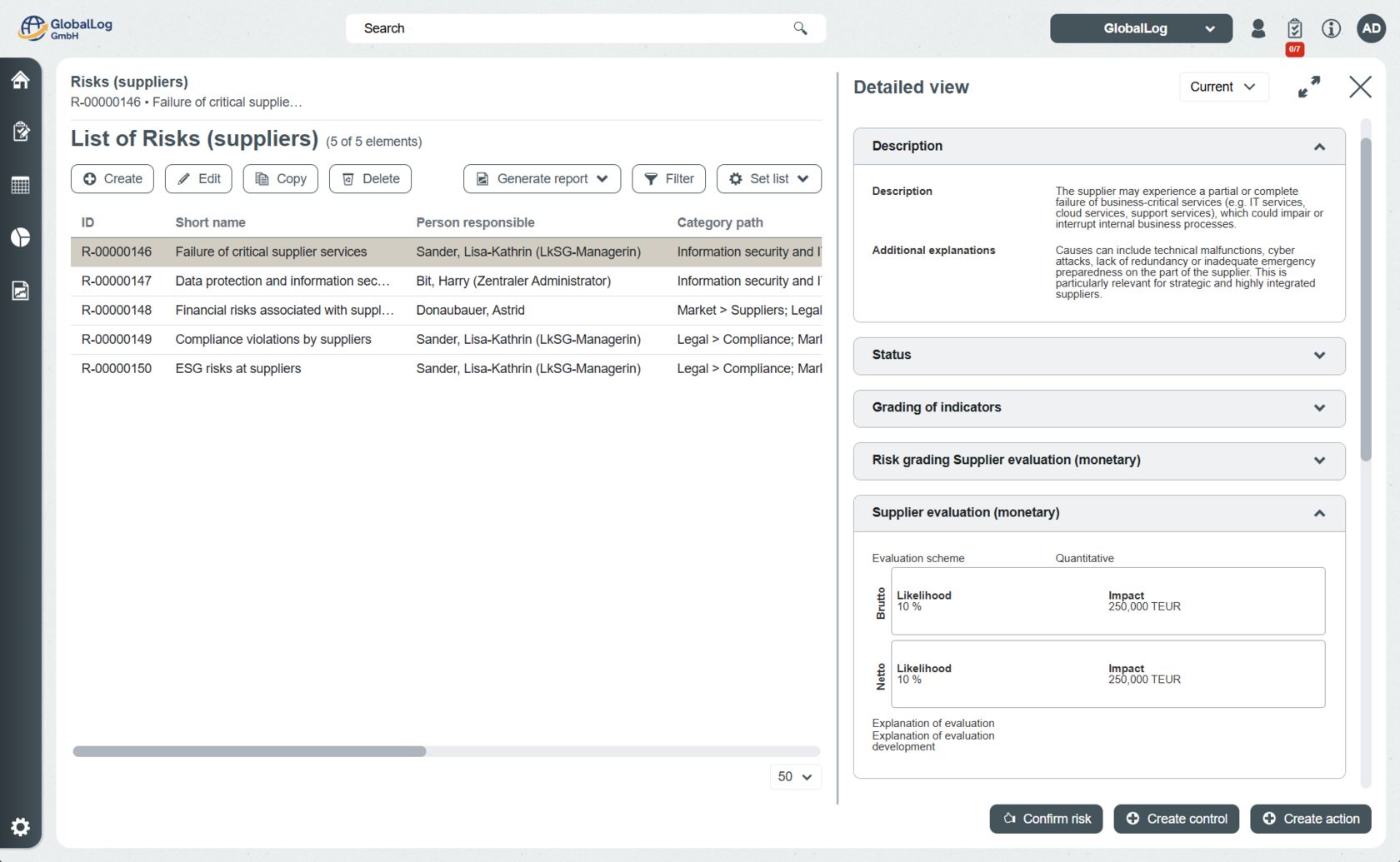Screen dimensions: 1400x862
Task: Open the home page from sidebar
Action: [x=21, y=80]
